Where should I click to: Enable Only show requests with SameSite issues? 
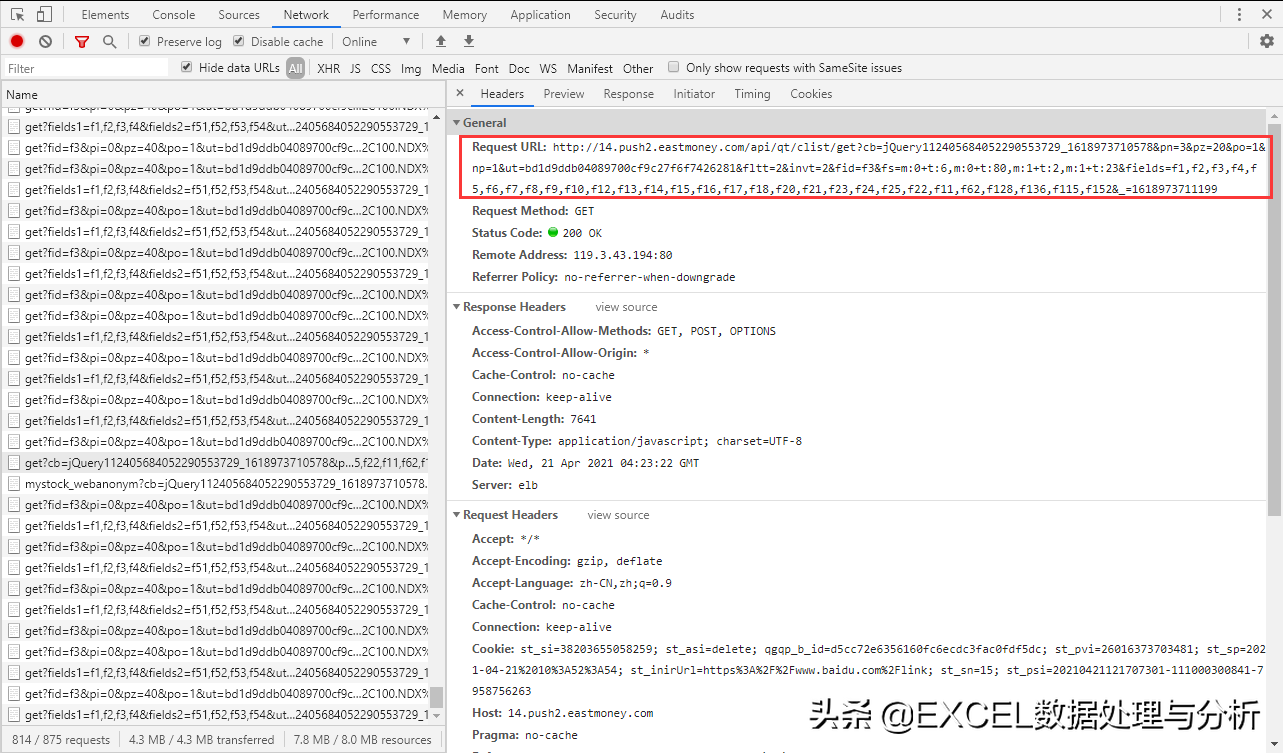point(674,67)
